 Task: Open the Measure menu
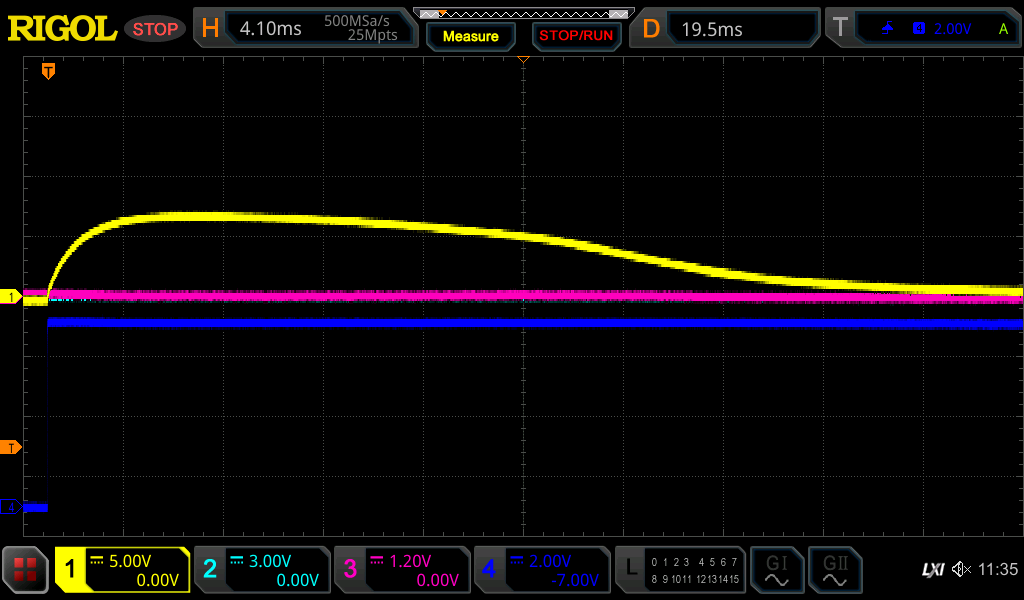tap(470, 36)
